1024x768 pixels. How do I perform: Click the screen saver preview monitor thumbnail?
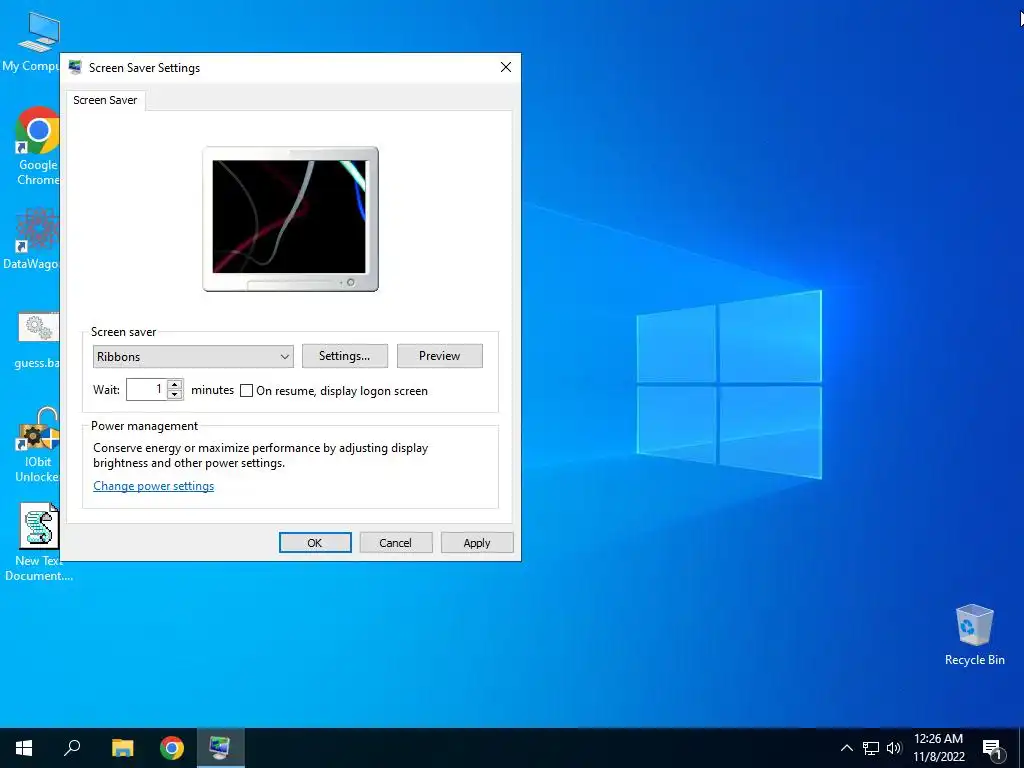pyautogui.click(x=290, y=219)
